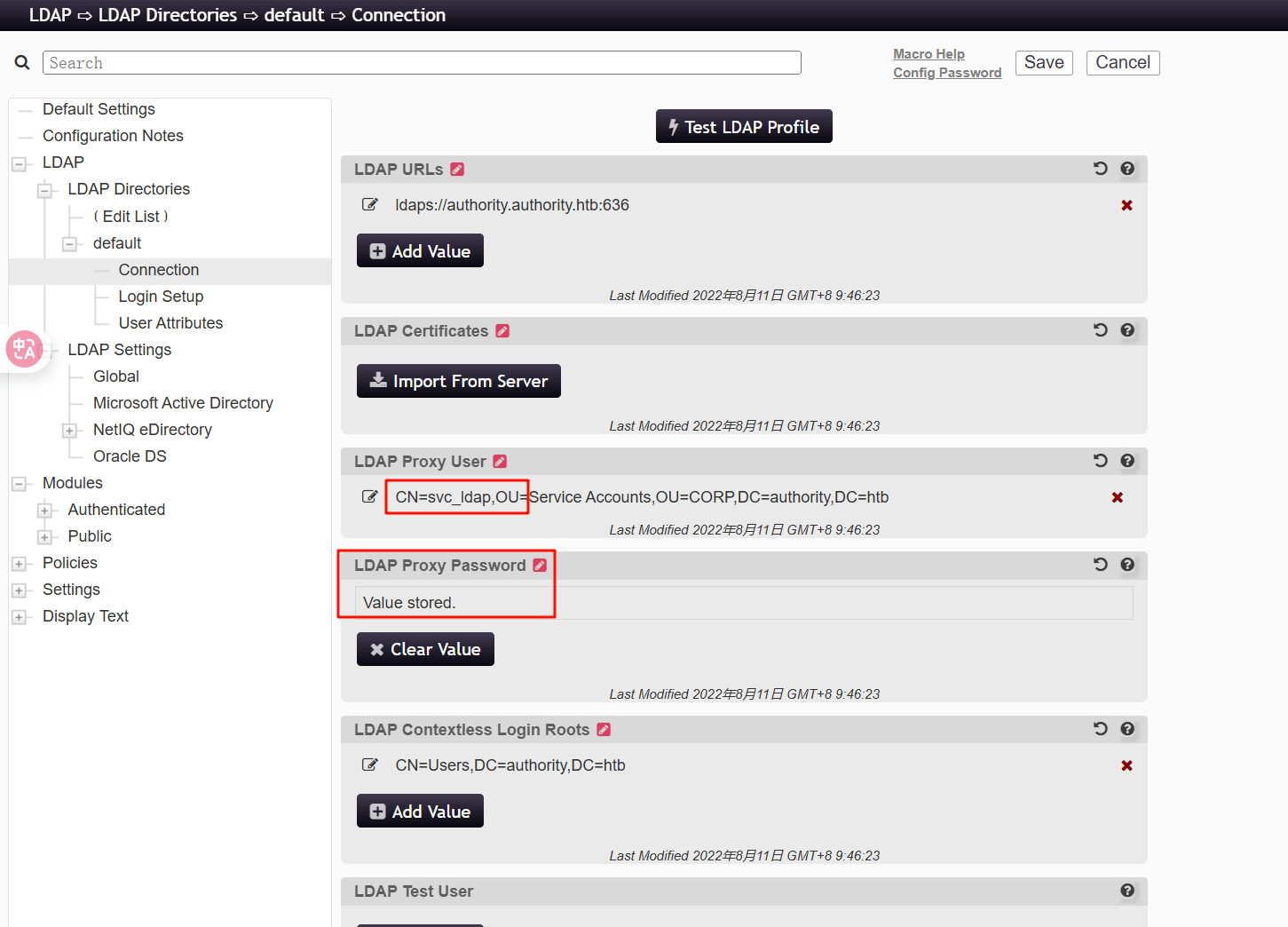Click the search magnifier icon
This screenshot has height=927, width=1288.
pos(22,62)
